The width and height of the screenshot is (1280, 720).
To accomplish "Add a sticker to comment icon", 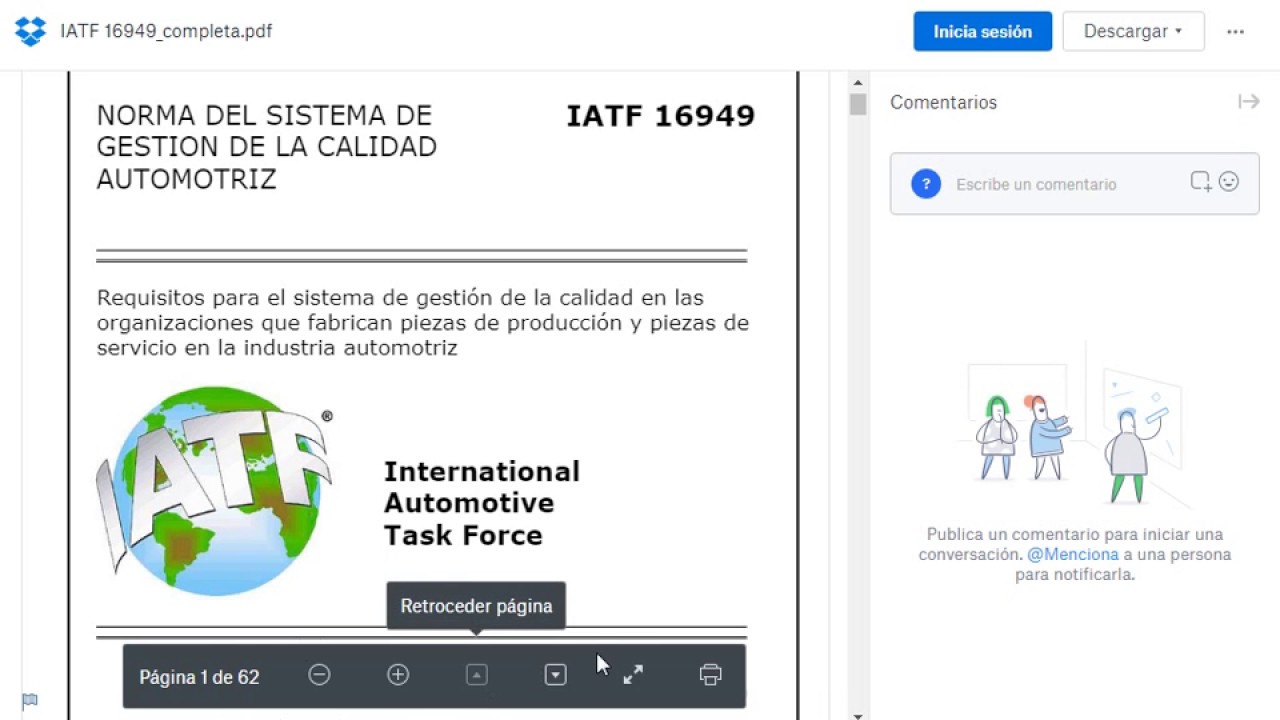I will [1200, 182].
